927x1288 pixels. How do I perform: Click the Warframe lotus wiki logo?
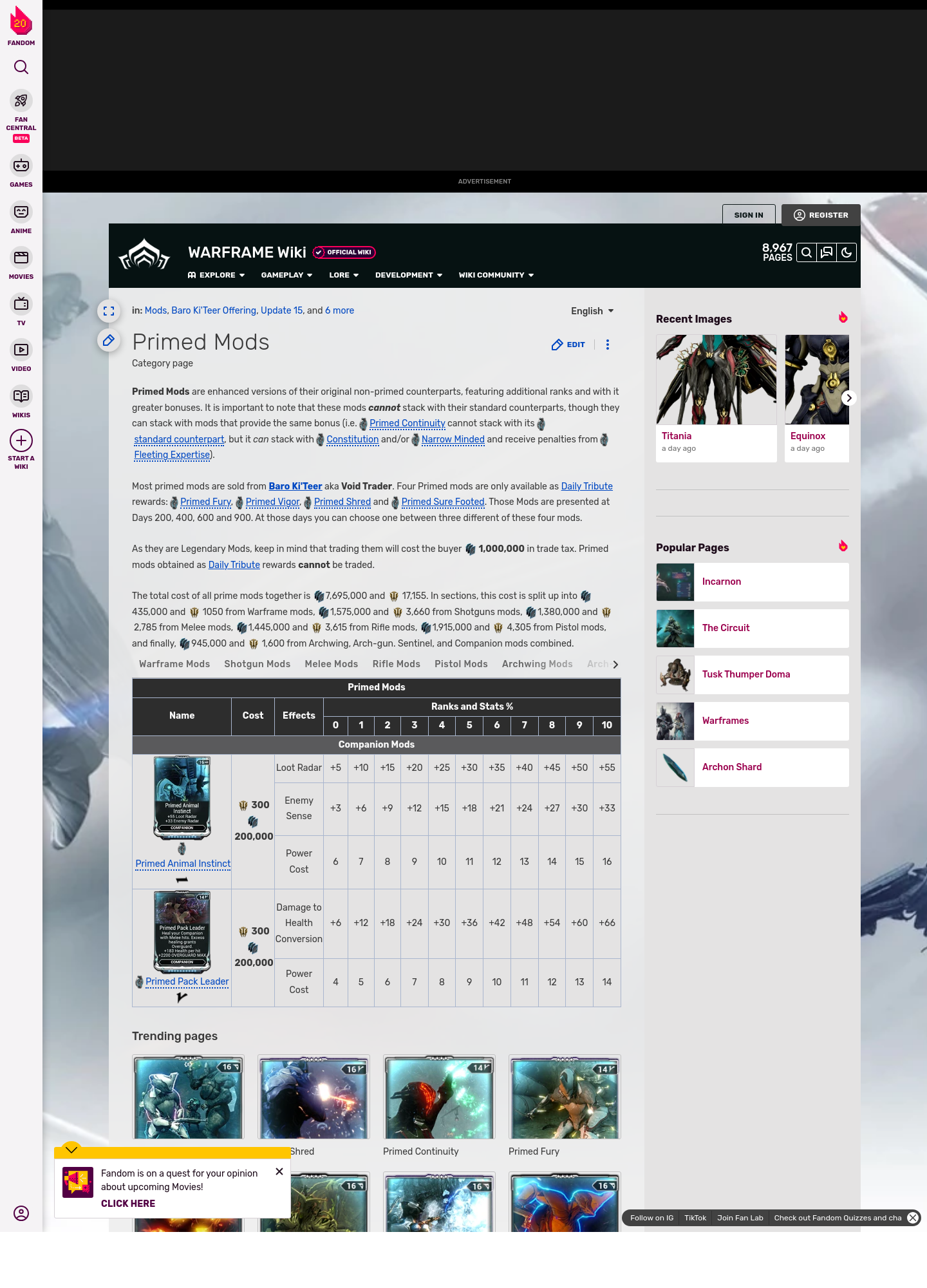[x=144, y=254]
